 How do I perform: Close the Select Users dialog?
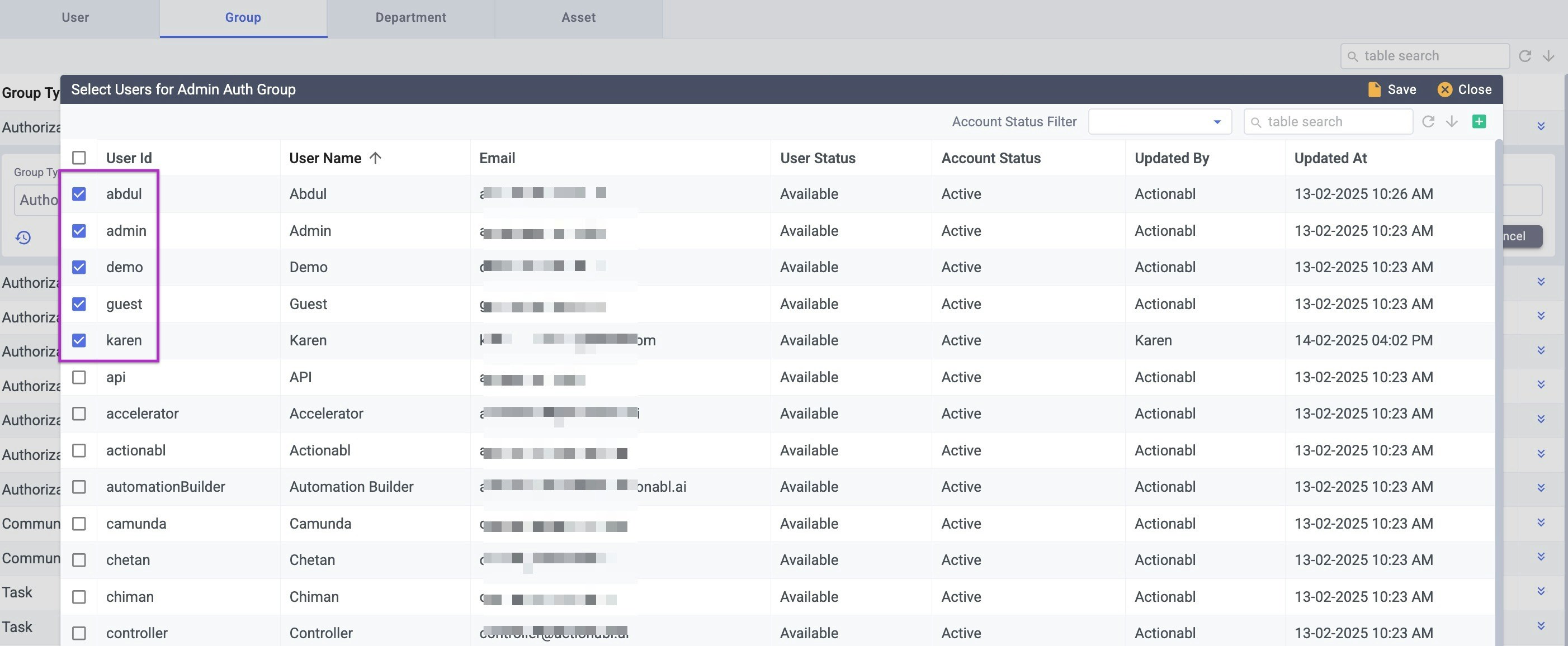pos(1464,89)
